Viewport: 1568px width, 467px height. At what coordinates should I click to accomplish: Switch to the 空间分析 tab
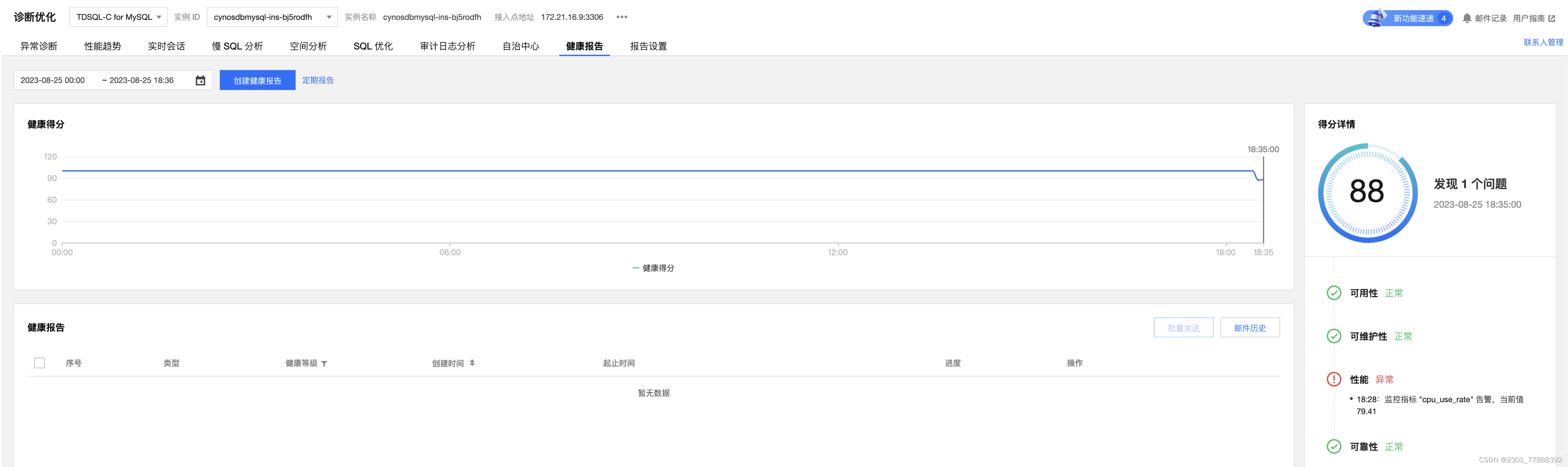click(308, 46)
